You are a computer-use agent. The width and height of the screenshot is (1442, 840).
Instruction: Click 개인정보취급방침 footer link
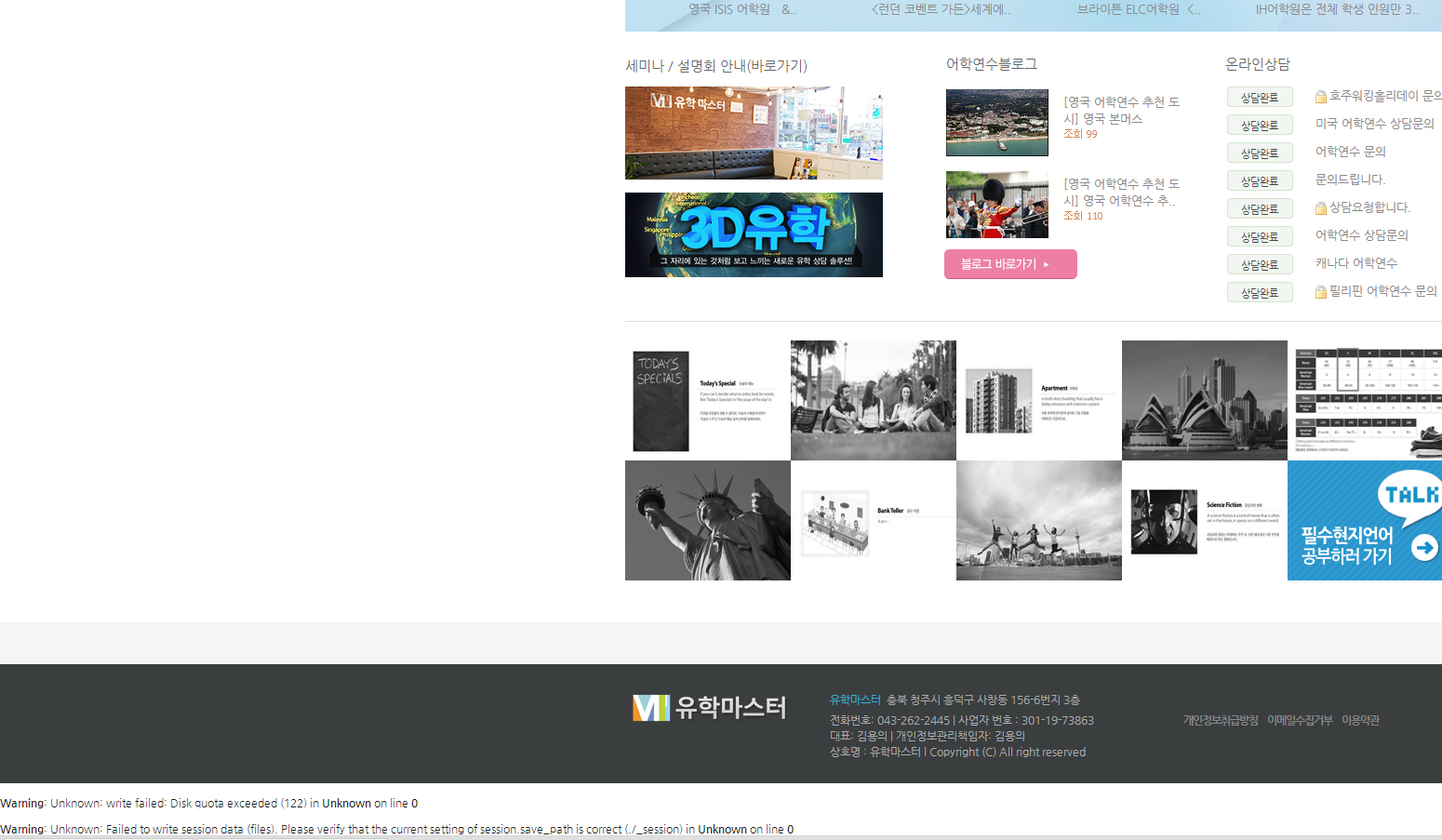(1220, 720)
